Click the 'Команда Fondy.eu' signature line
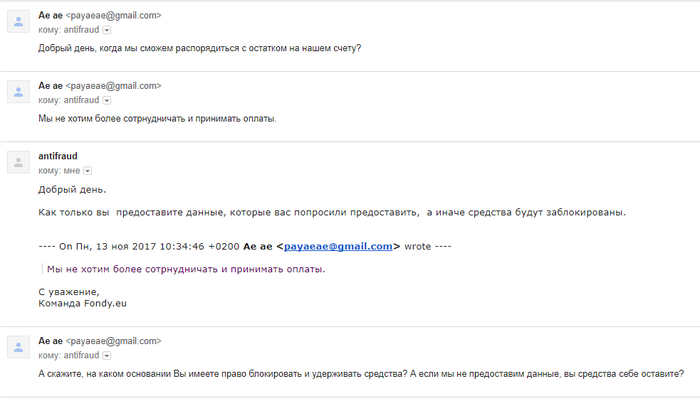 (83, 304)
